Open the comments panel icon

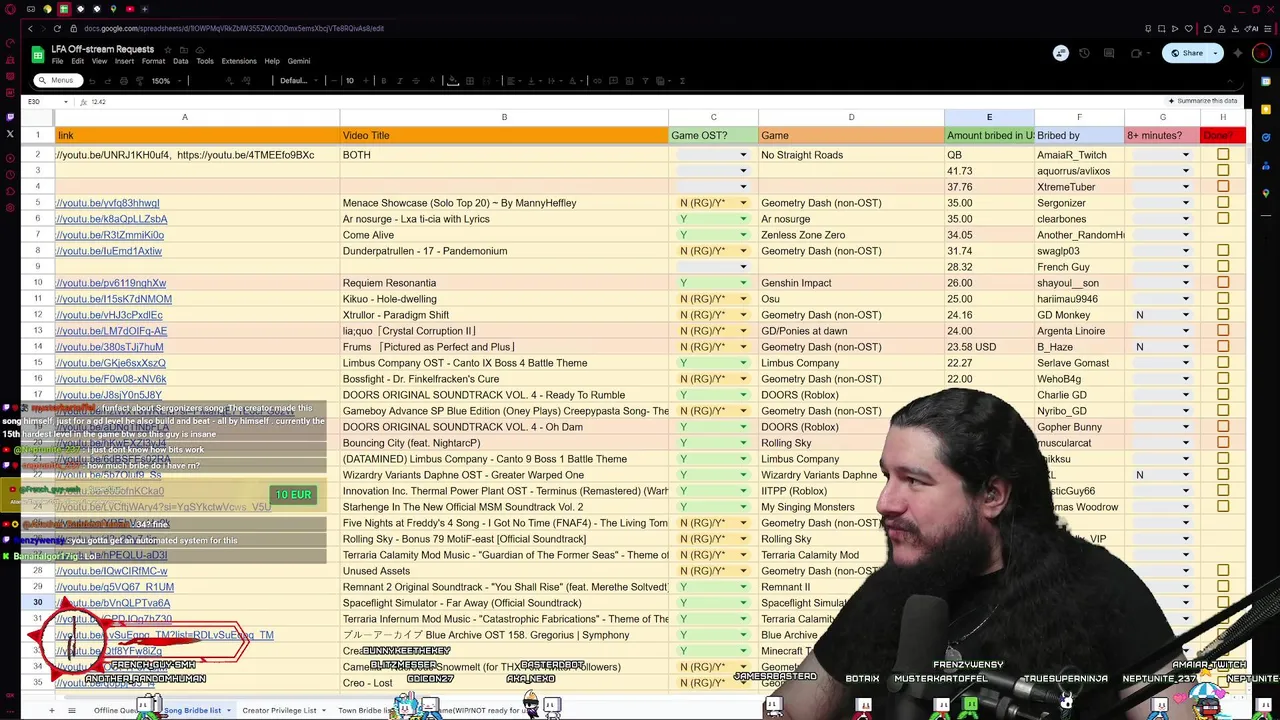(x=1109, y=53)
